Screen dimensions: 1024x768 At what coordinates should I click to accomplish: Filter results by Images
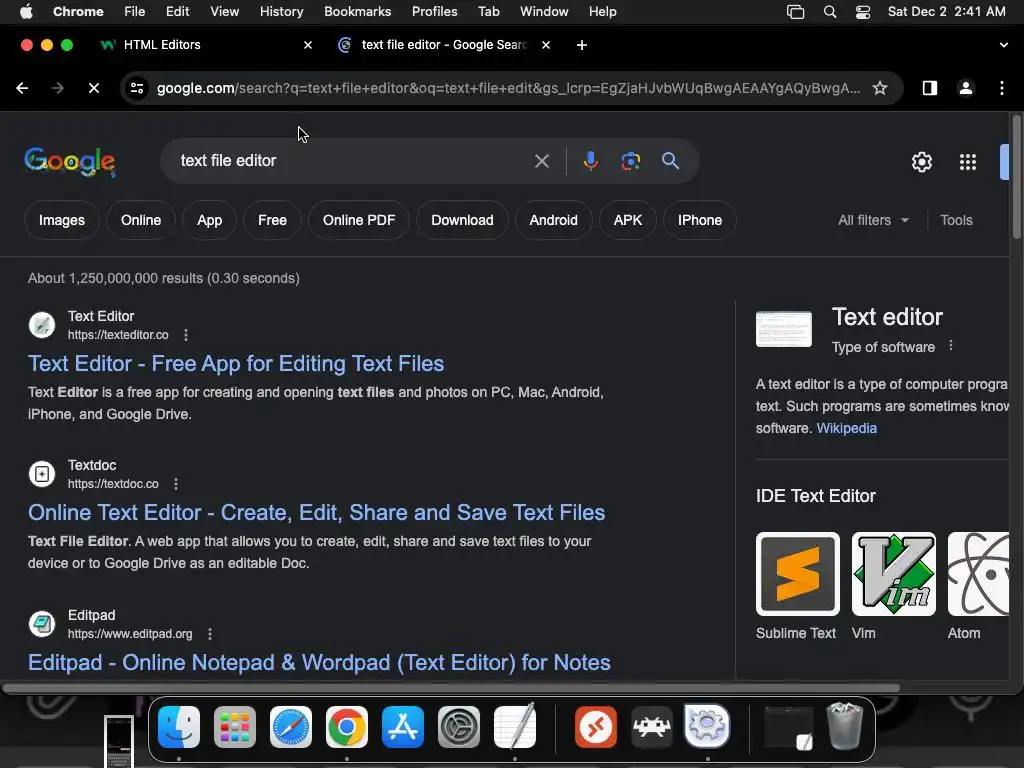tap(61, 220)
